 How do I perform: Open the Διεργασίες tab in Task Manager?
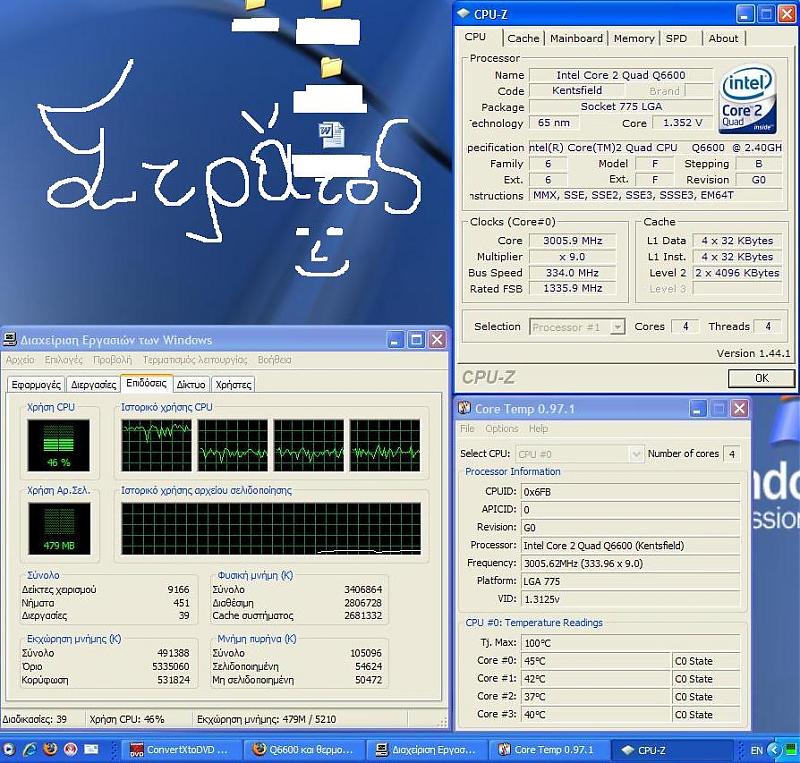(93, 384)
